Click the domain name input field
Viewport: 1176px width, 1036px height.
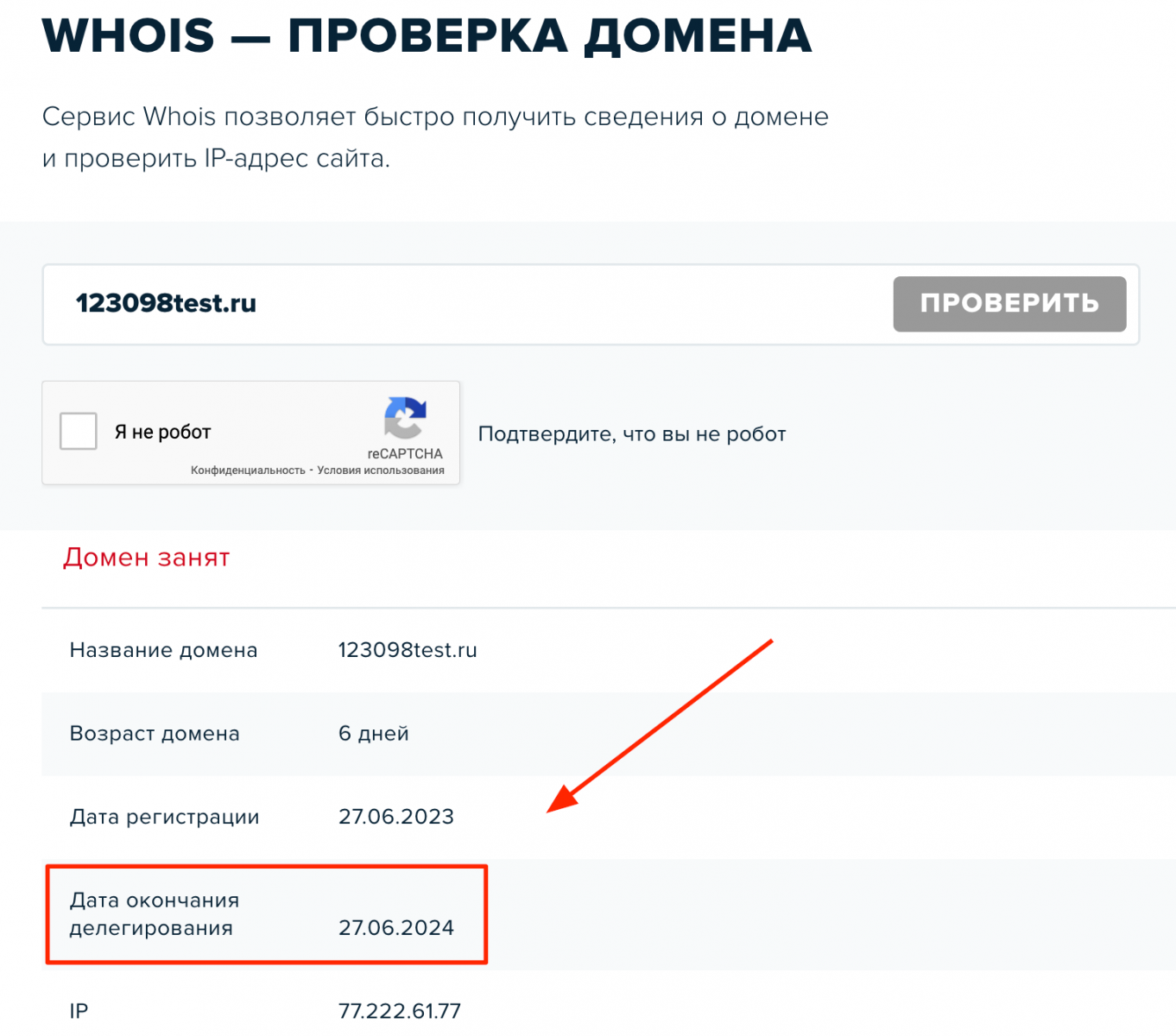466,304
